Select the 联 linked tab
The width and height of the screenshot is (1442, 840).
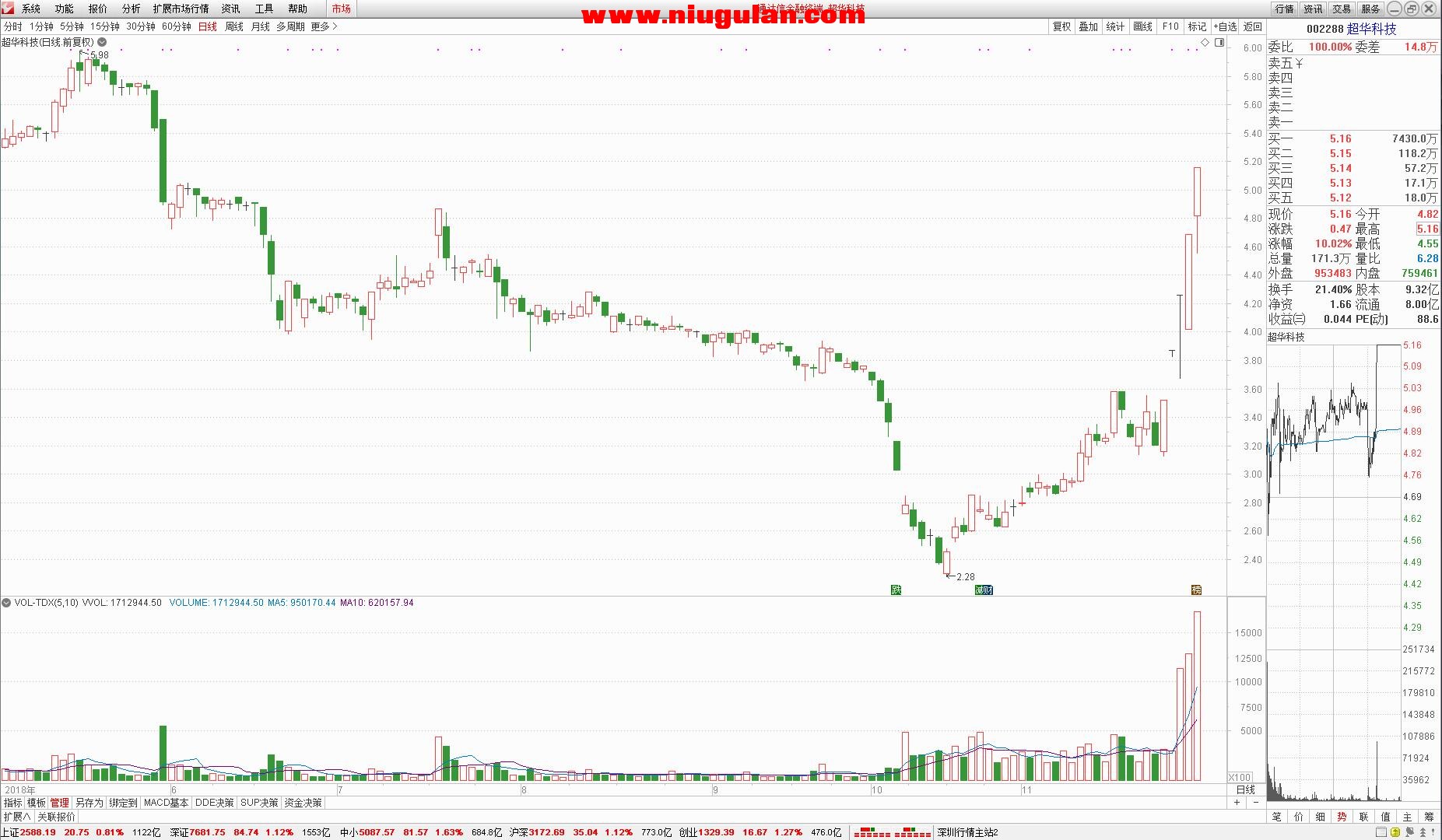pyautogui.click(x=1363, y=817)
